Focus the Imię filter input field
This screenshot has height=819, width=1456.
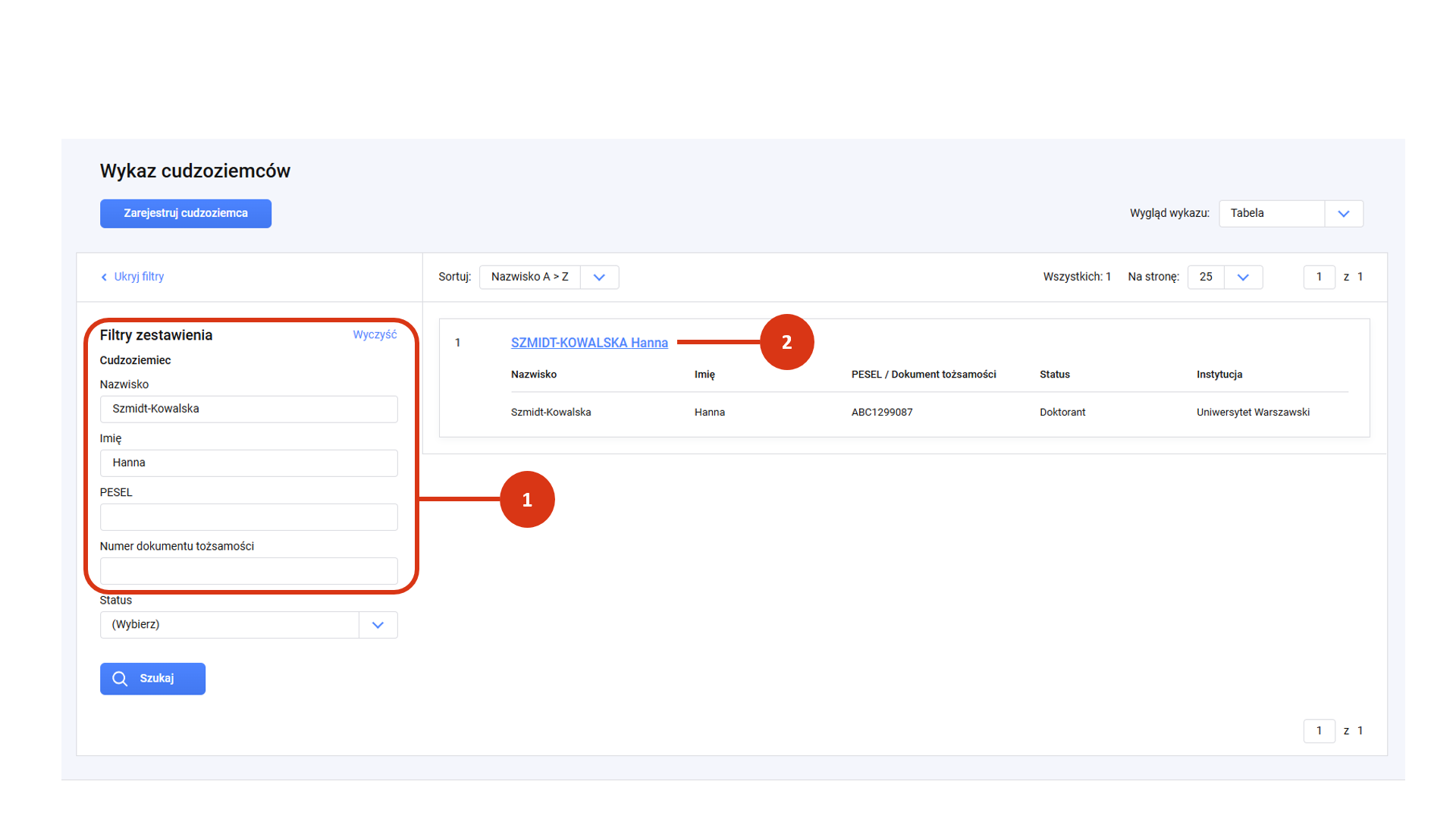[249, 463]
